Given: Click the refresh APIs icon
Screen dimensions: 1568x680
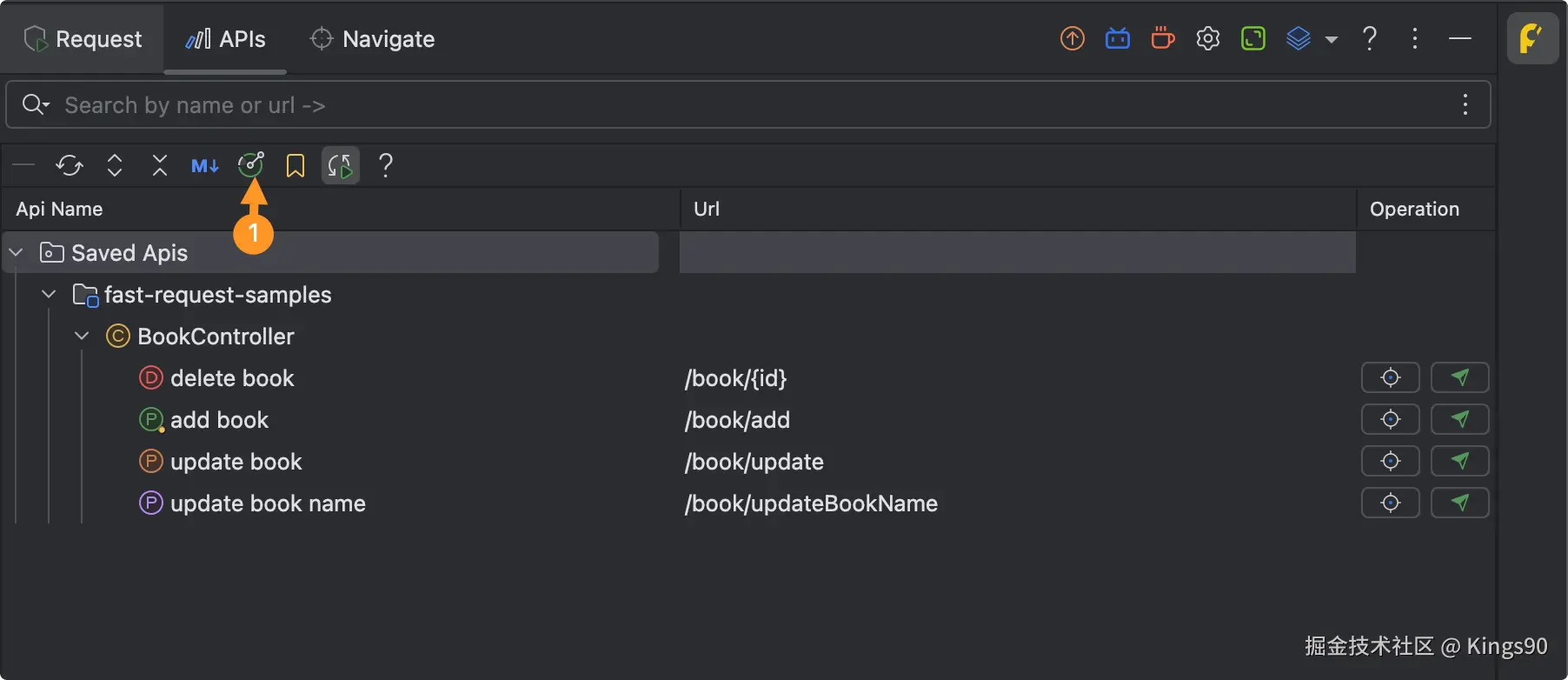Looking at the screenshot, I should pyautogui.click(x=70, y=165).
